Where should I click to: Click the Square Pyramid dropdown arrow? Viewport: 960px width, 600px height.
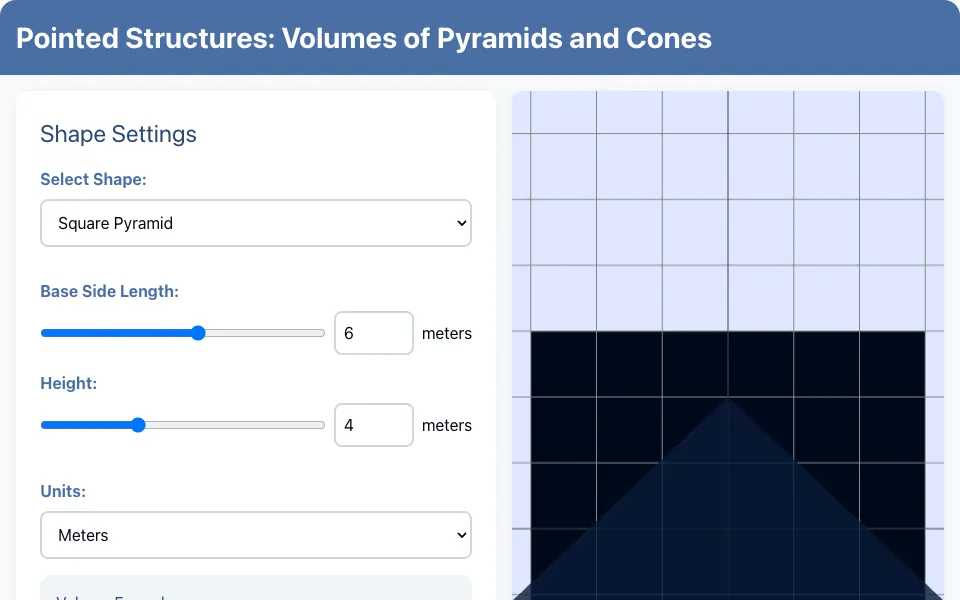(x=462, y=223)
